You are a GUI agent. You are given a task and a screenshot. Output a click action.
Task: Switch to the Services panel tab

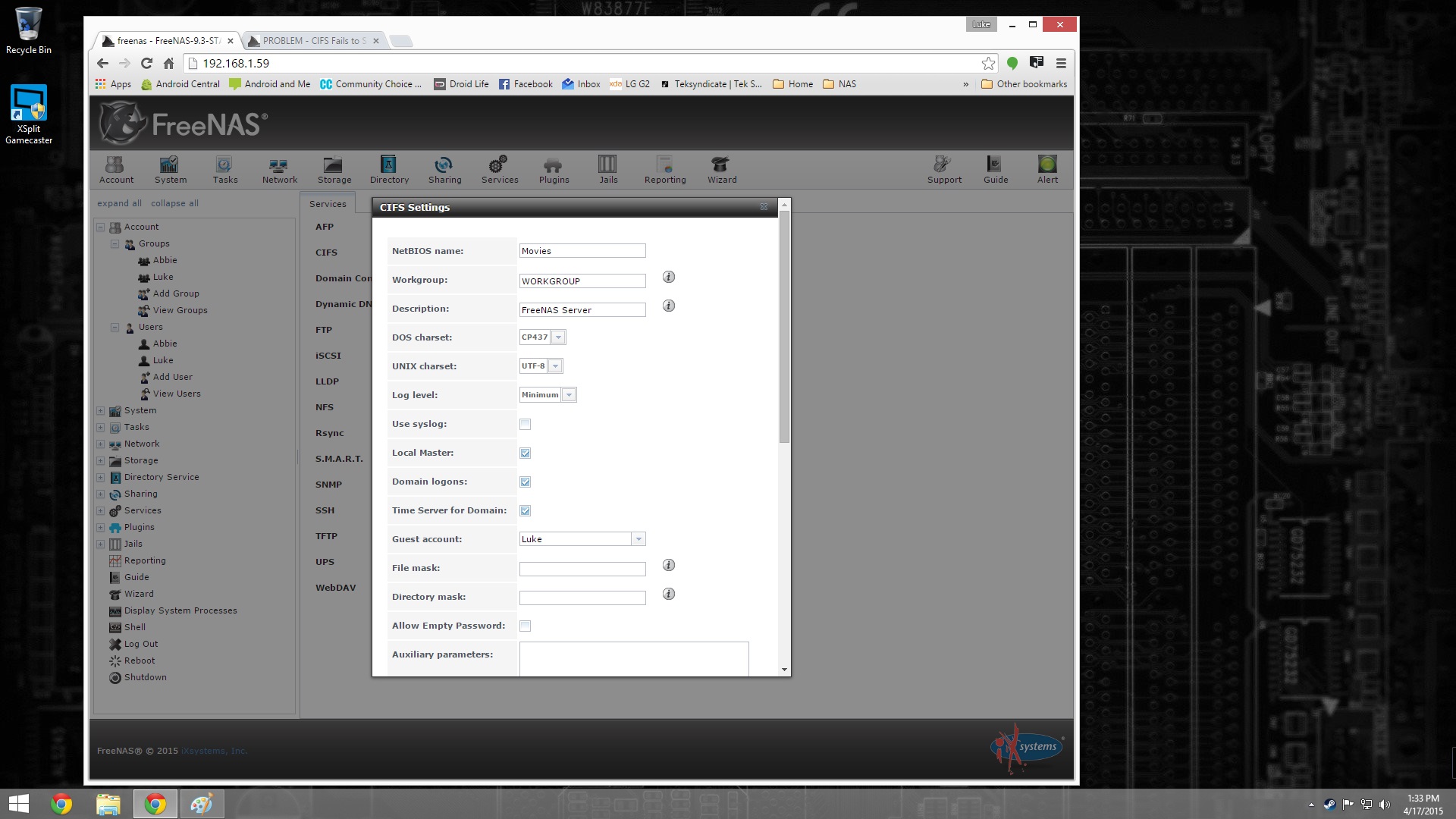click(x=328, y=204)
